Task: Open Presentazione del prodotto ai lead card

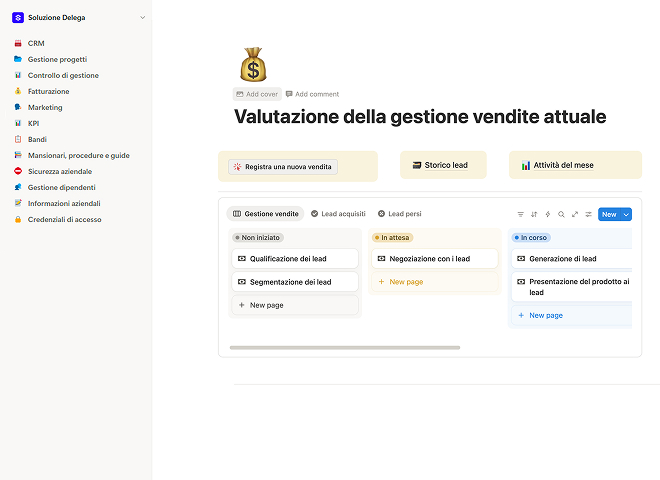Action: [572, 287]
